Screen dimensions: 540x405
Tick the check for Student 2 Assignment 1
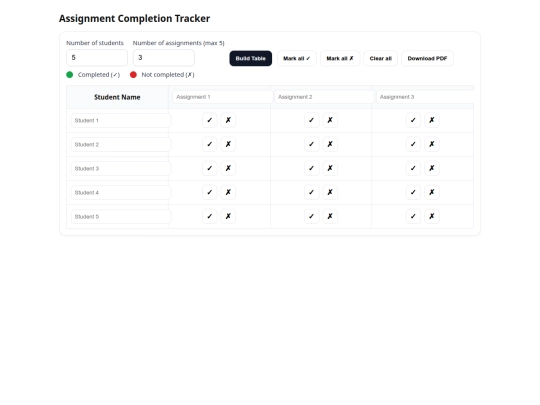[209, 144]
